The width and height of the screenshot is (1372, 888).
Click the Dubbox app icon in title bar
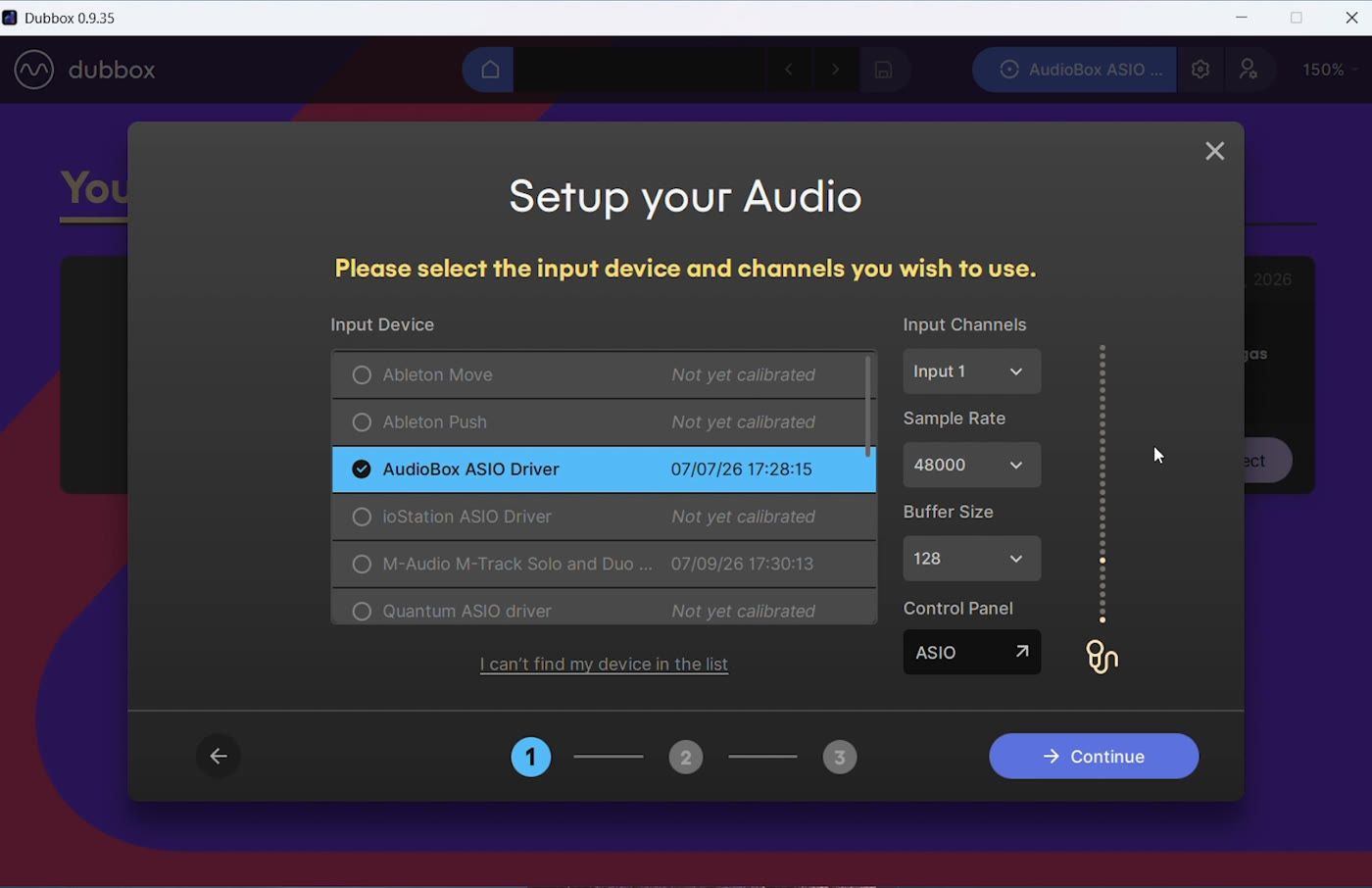[x=10, y=18]
